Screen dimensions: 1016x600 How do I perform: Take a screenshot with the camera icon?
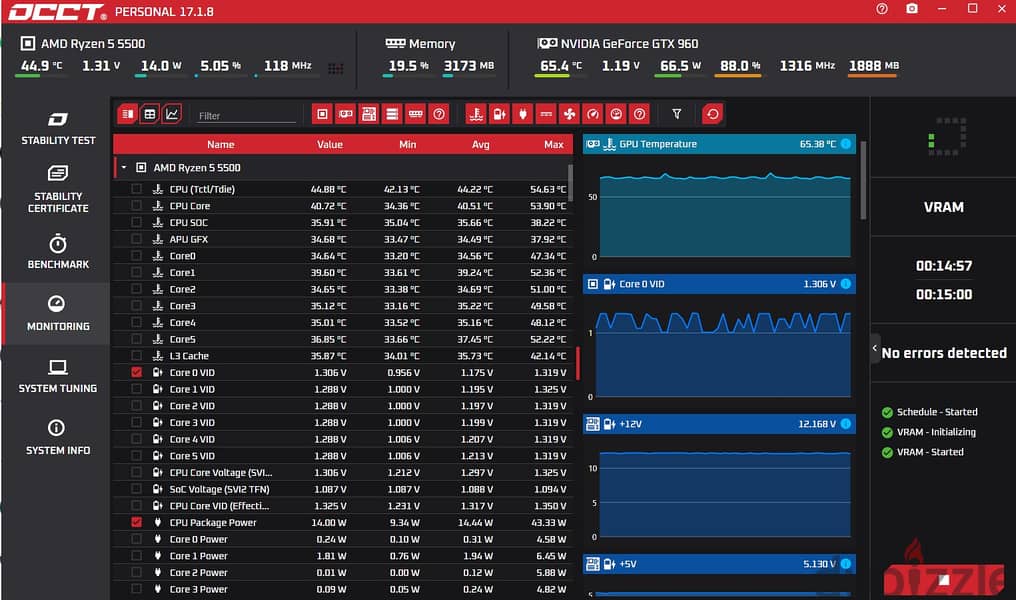click(x=912, y=9)
